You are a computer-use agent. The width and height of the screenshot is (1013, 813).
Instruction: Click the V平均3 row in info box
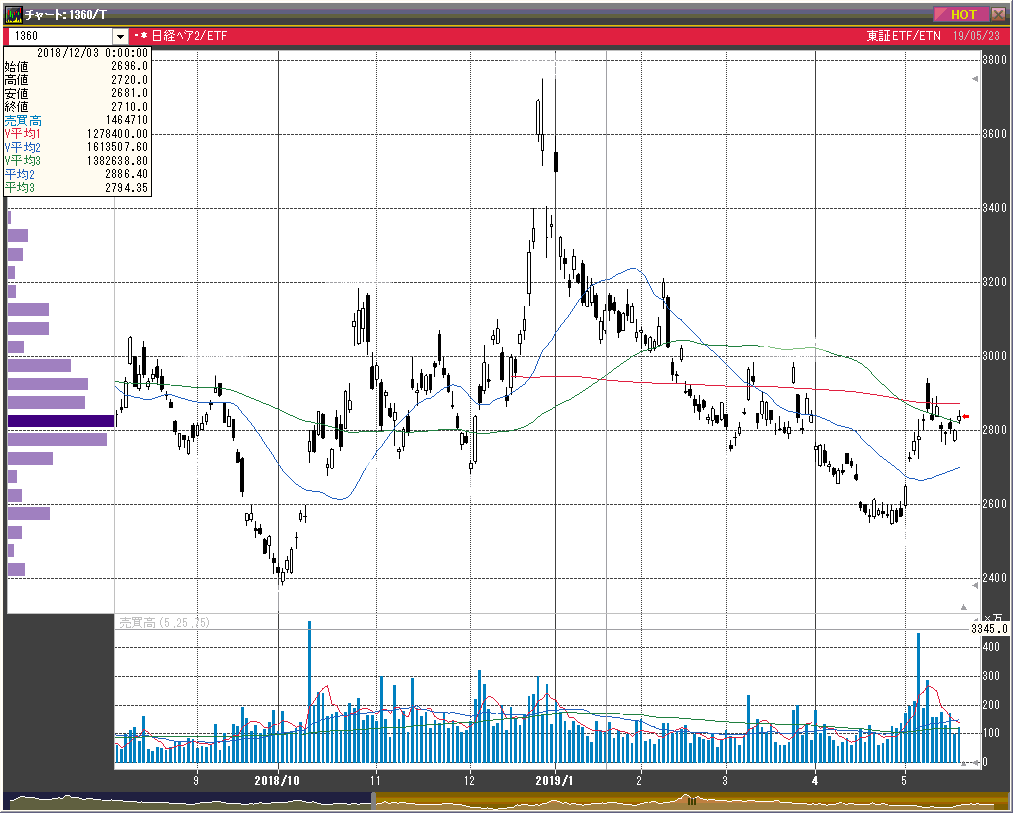[x=76, y=161]
